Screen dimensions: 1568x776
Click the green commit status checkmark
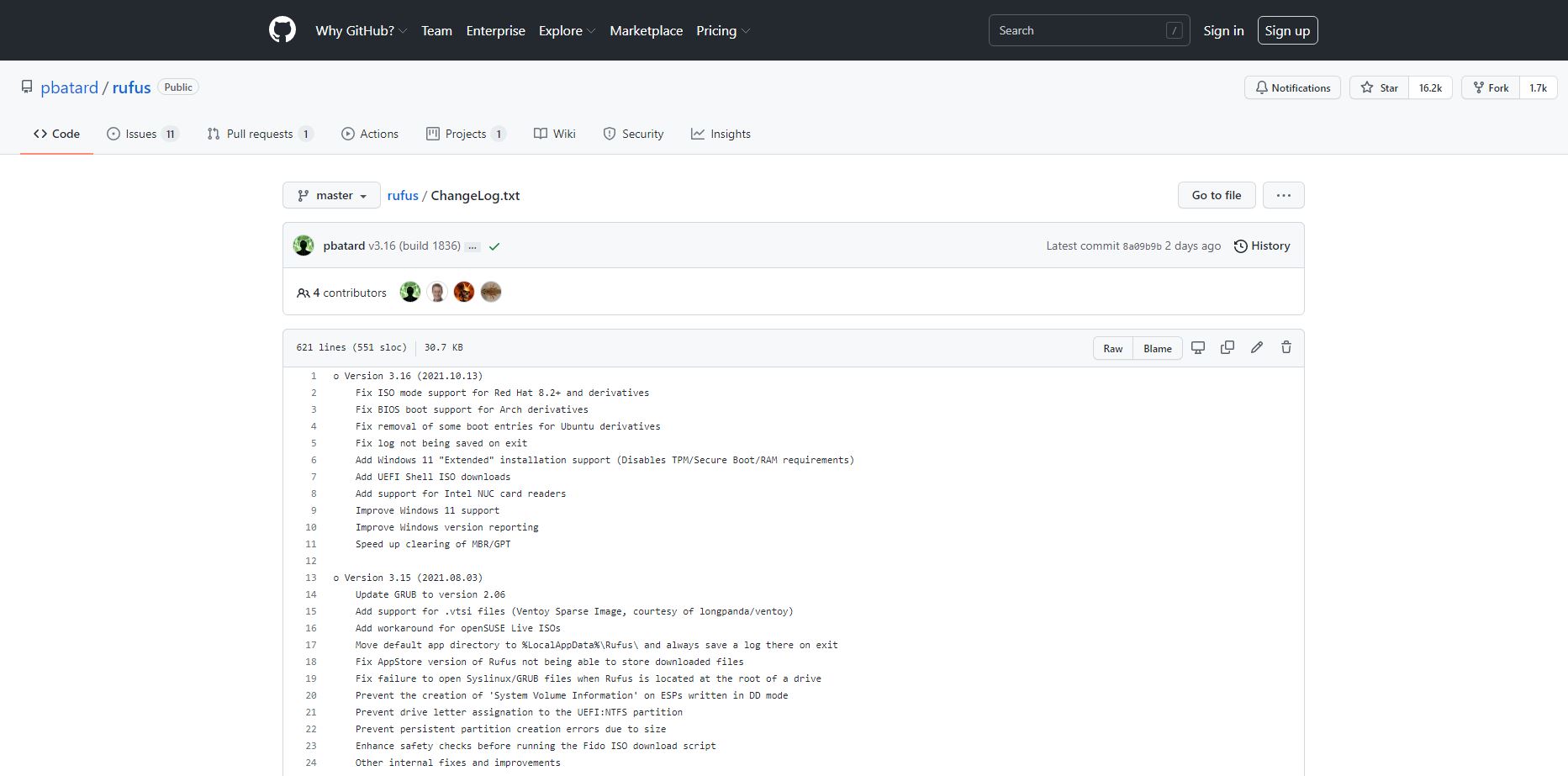494,246
